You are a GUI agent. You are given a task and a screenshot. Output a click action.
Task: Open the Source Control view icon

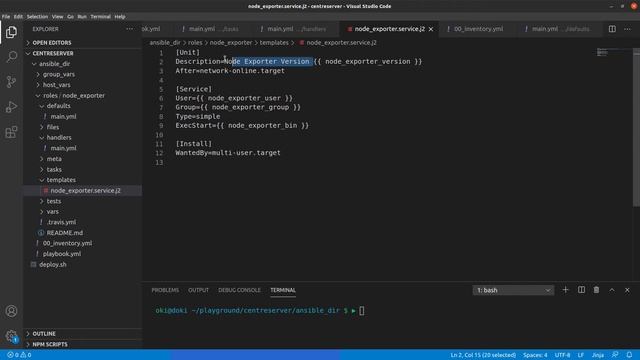pyautogui.click(x=11, y=82)
